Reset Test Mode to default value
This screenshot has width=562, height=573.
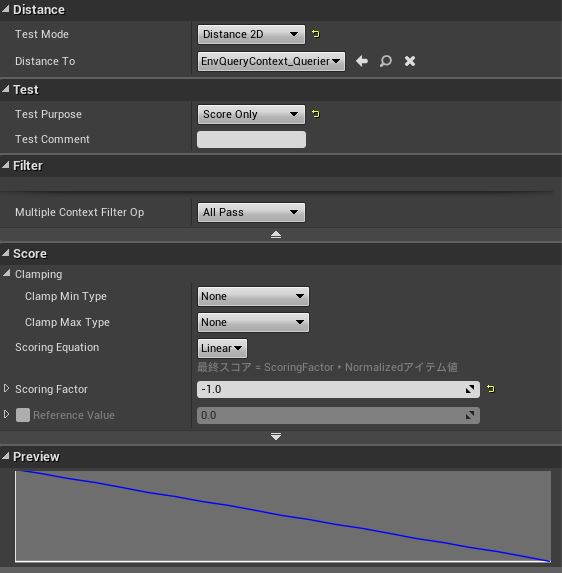316,34
